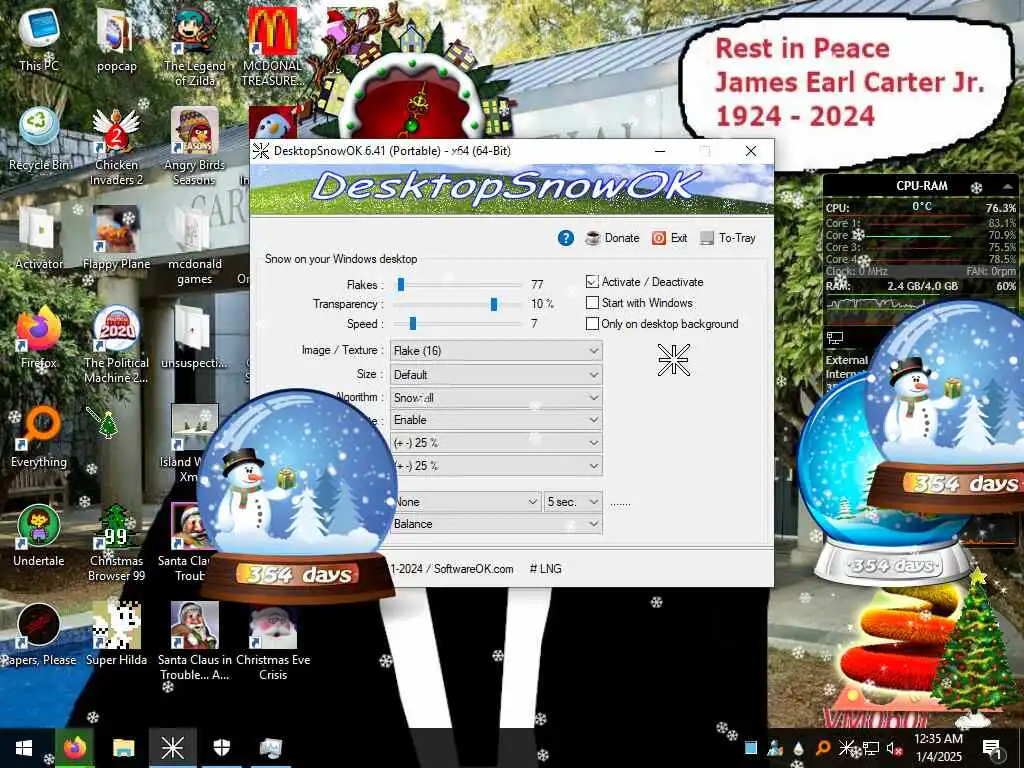The width and height of the screenshot is (1024, 768).
Task: Select The Political Machine 2020 shortcut
Action: 116,344
